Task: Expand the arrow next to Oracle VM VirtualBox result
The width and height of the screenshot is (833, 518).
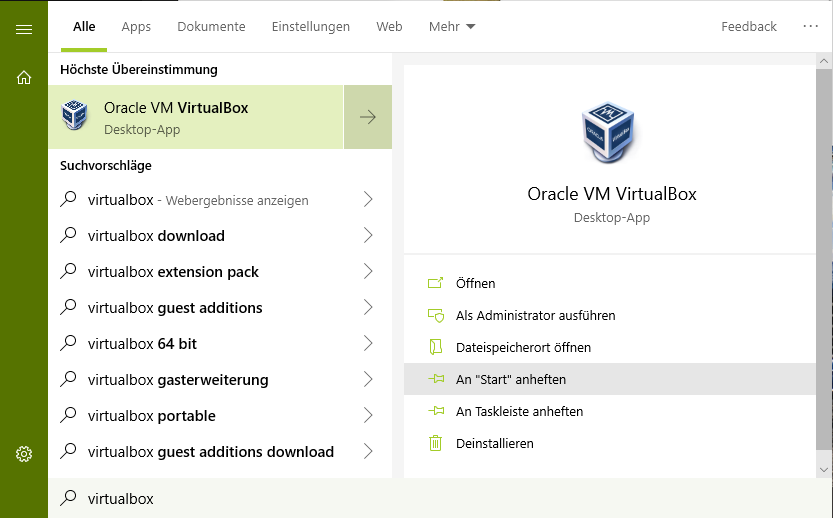Action: coord(368,117)
